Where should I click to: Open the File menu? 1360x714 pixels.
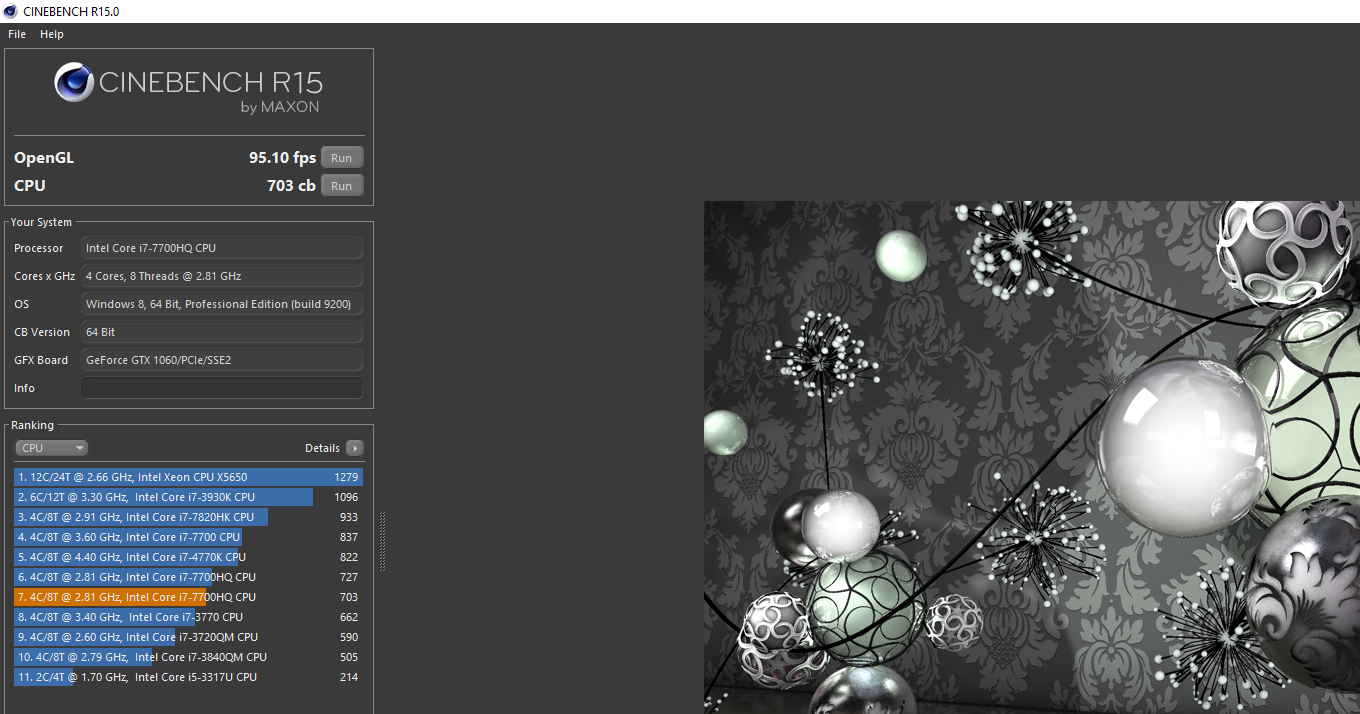pyautogui.click(x=17, y=34)
